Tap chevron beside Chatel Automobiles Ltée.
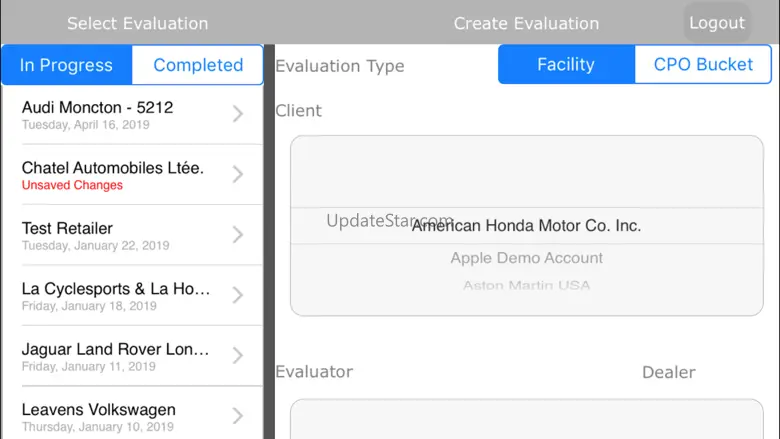The height and width of the screenshot is (439, 780). (238, 175)
